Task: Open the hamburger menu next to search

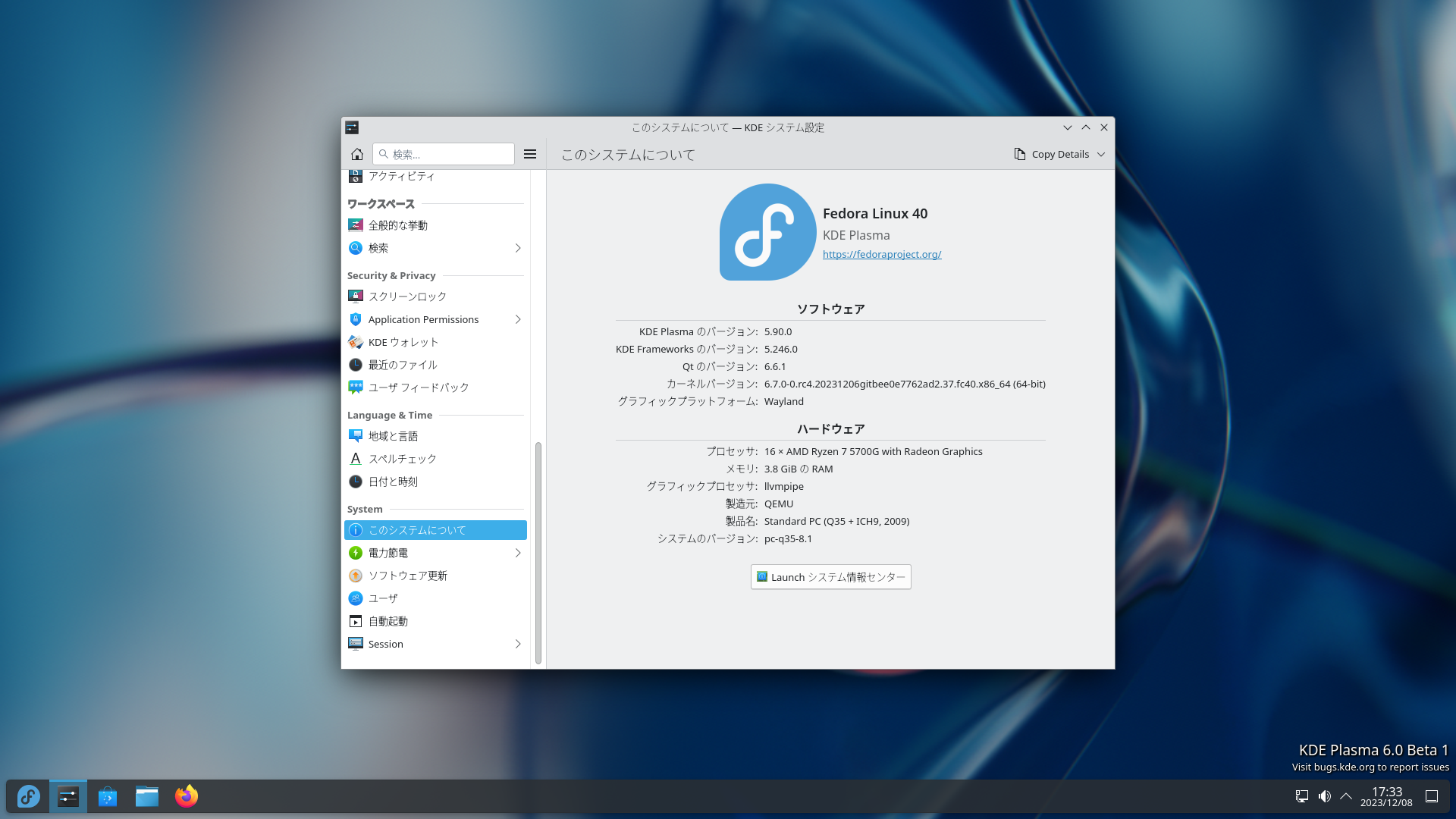Action: click(530, 154)
